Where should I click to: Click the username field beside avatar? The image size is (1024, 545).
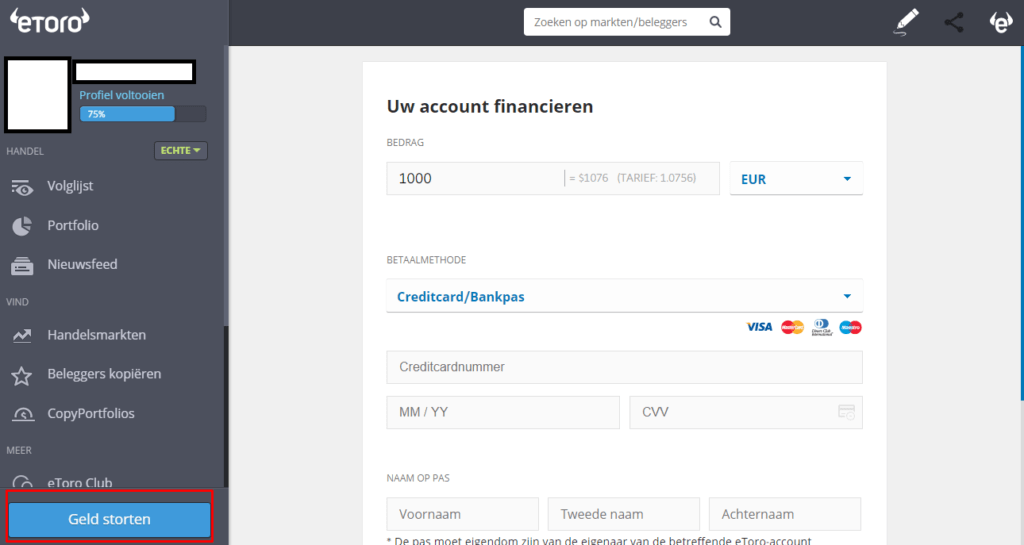(135, 72)
